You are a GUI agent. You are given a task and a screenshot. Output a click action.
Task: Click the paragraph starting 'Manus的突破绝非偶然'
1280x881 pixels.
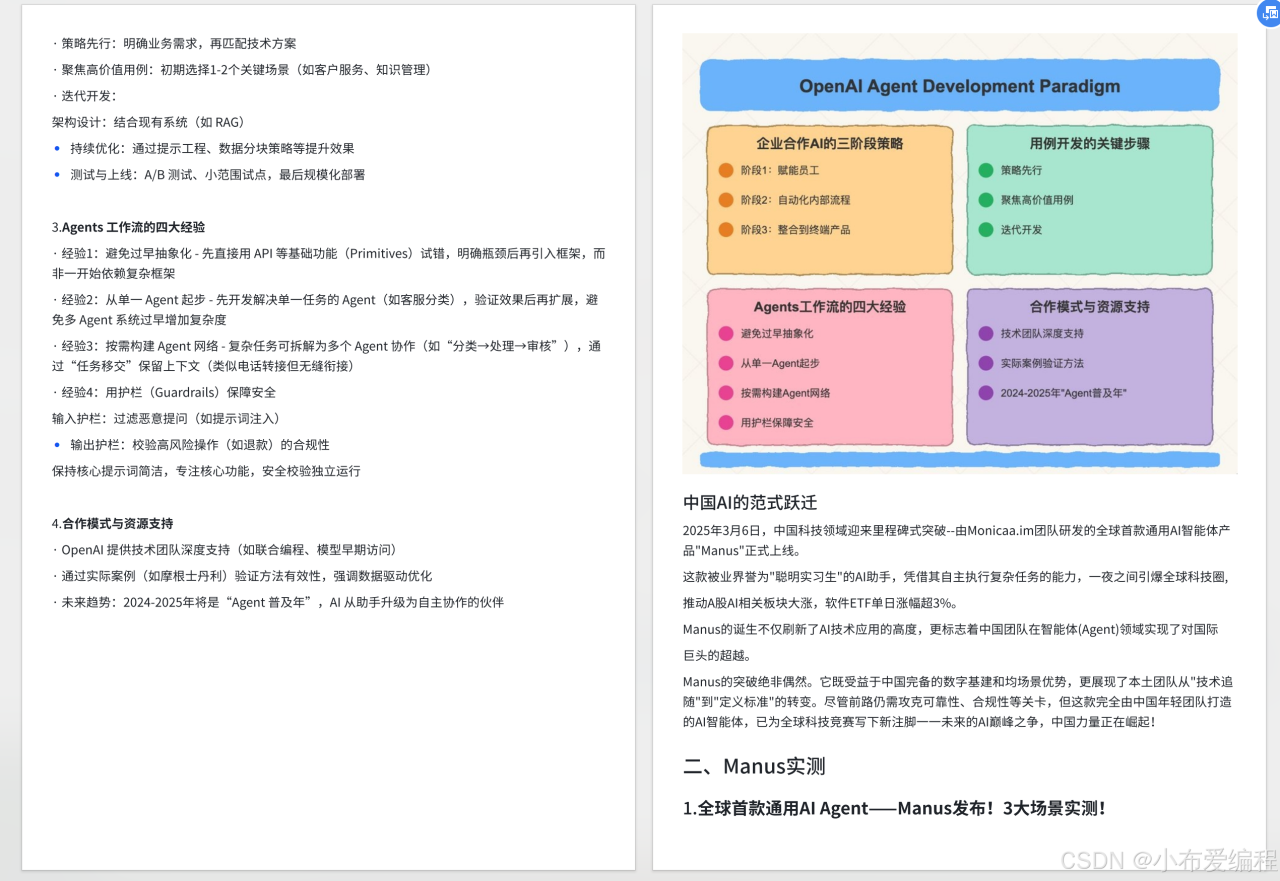pyautogui.click(x=957, y=701)
